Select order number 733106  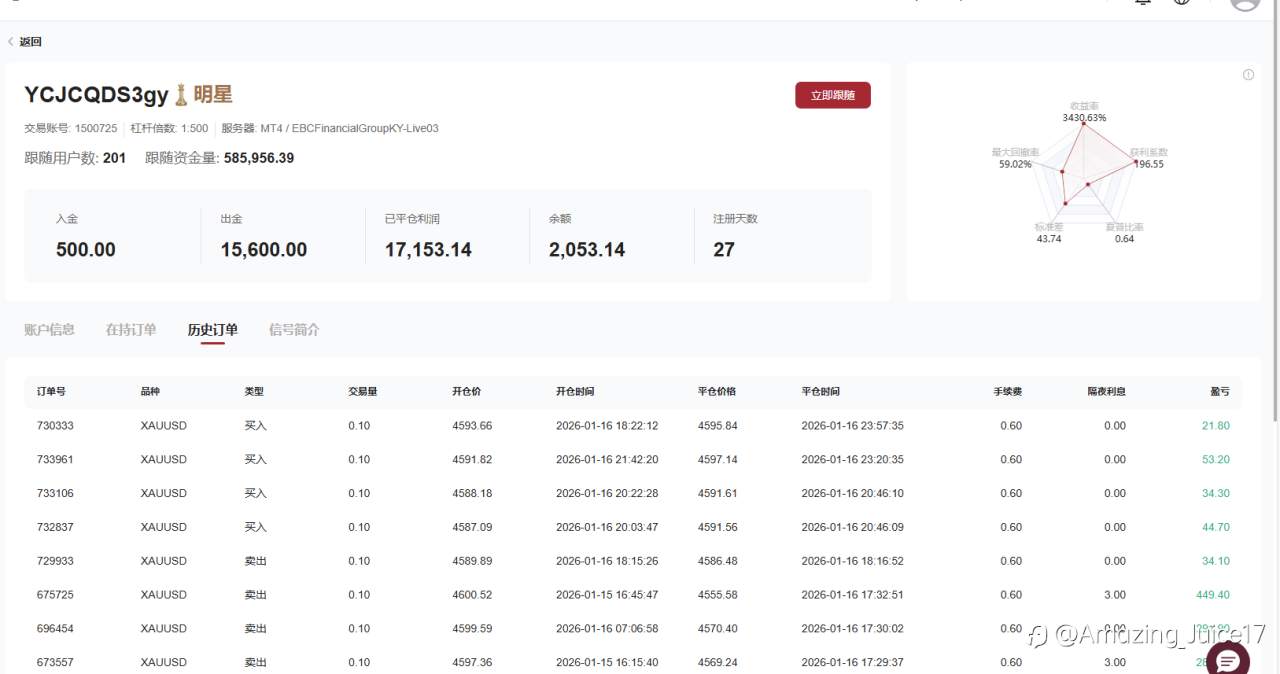coord(55,494)
